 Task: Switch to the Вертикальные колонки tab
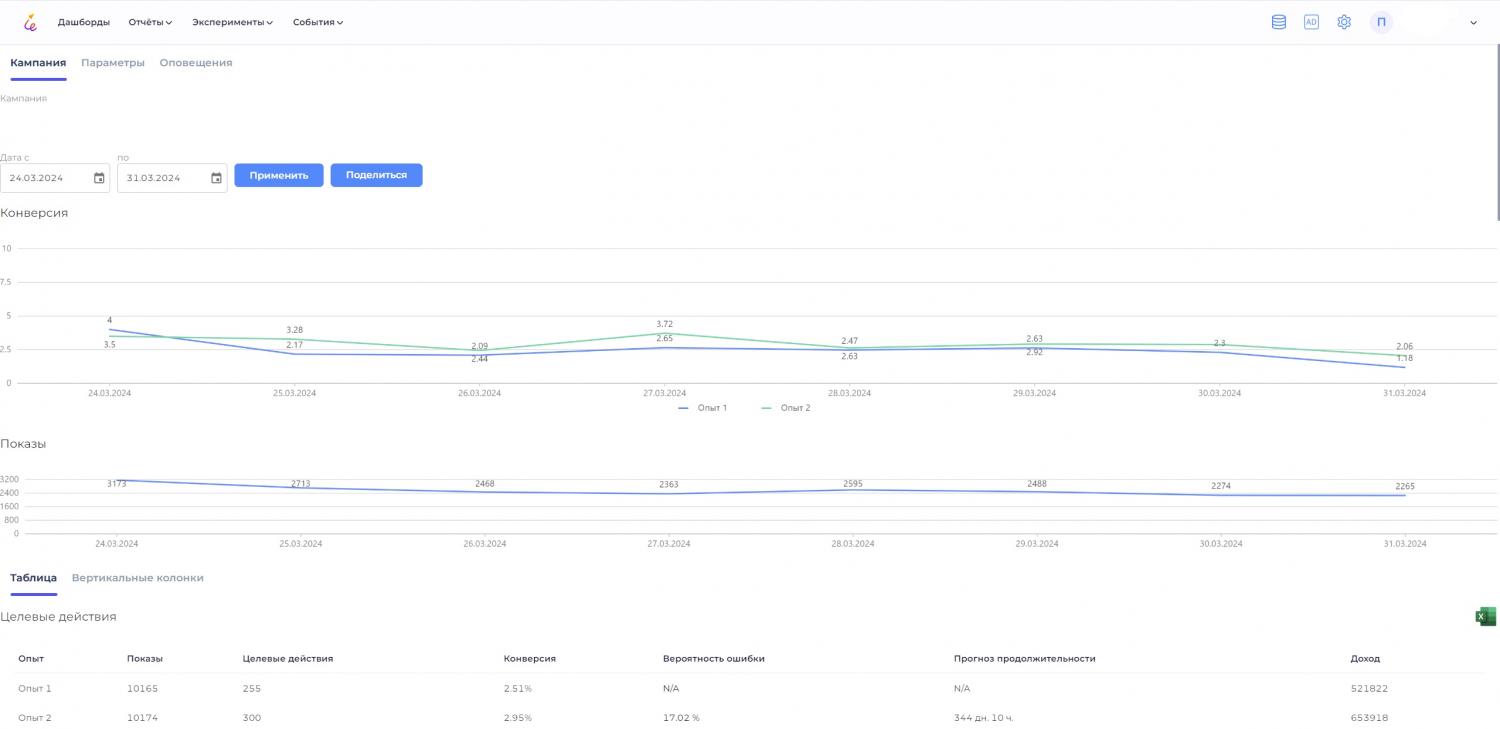click(x=137, y=578)
